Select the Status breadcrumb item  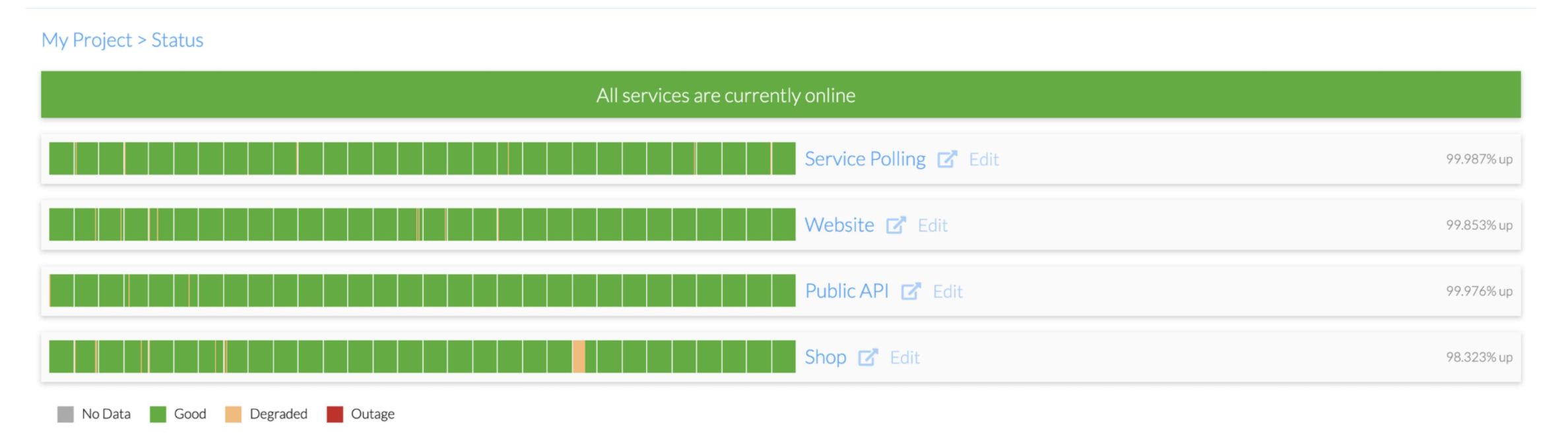pos(177,40)
